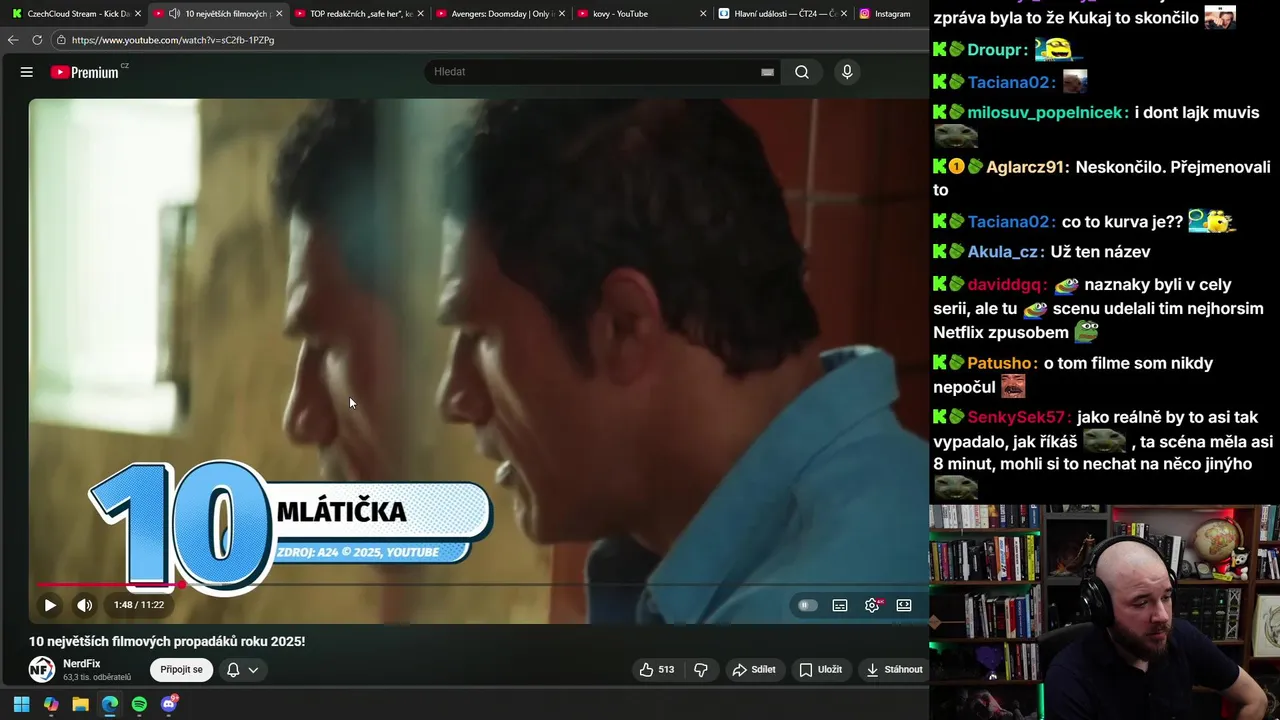Like the video with thumbs up
The image size is (1280, 720).
(656, 670)
